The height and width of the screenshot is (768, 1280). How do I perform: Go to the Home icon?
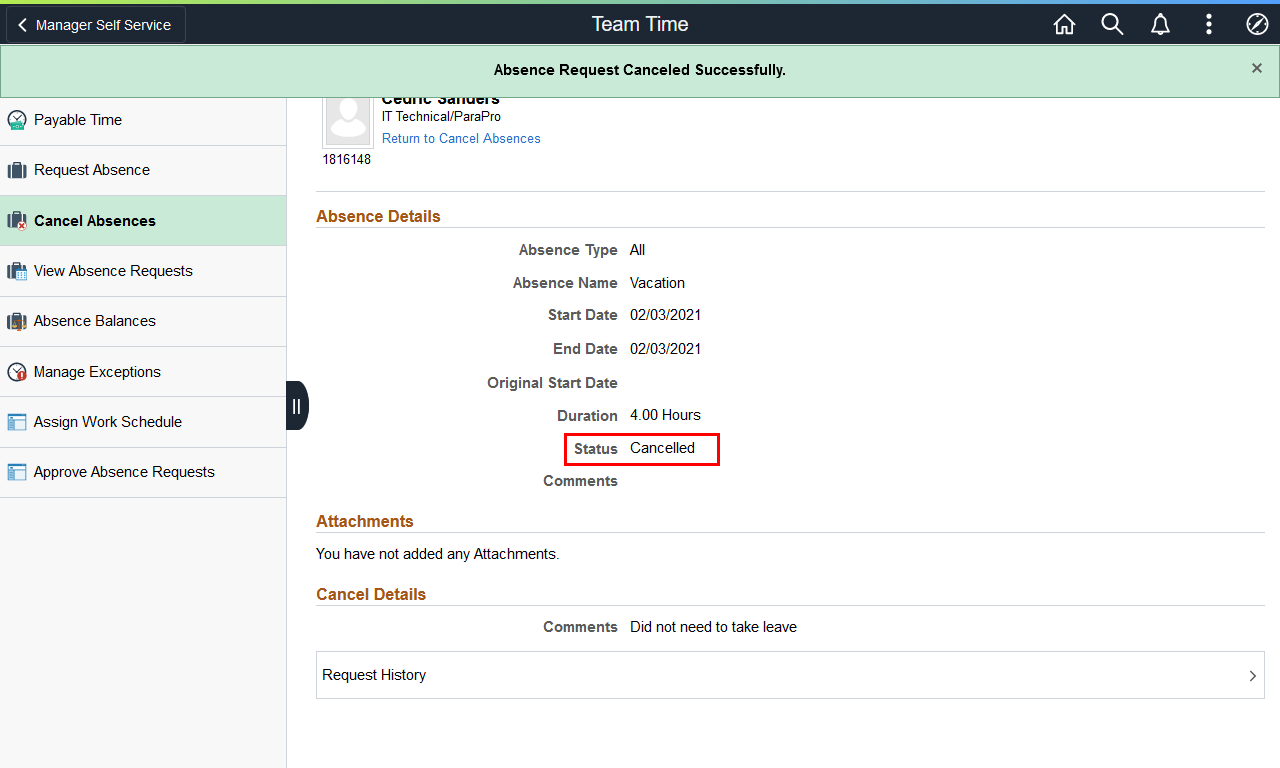click(1064, 25)
